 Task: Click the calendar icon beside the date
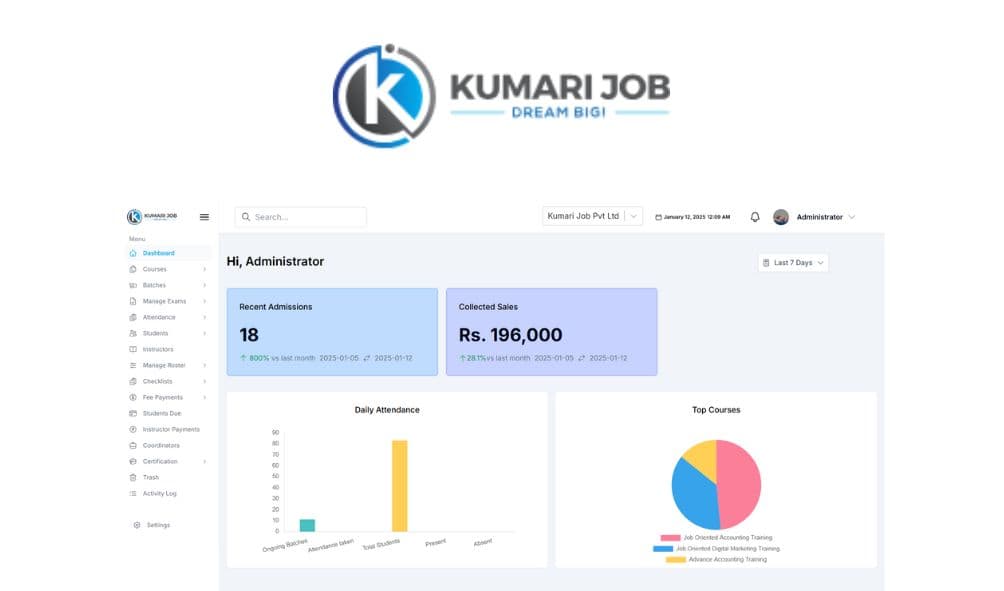point(658,217)
